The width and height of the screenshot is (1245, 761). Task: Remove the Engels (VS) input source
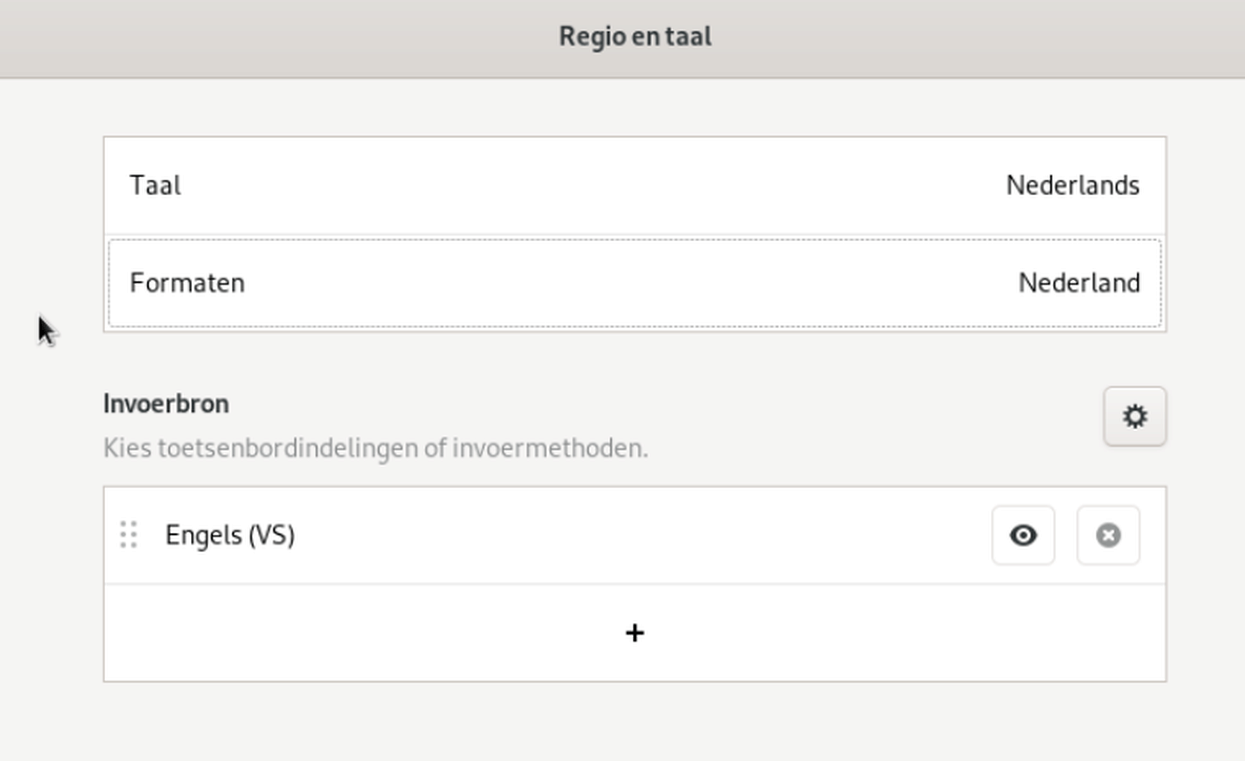coord(1108,535)
